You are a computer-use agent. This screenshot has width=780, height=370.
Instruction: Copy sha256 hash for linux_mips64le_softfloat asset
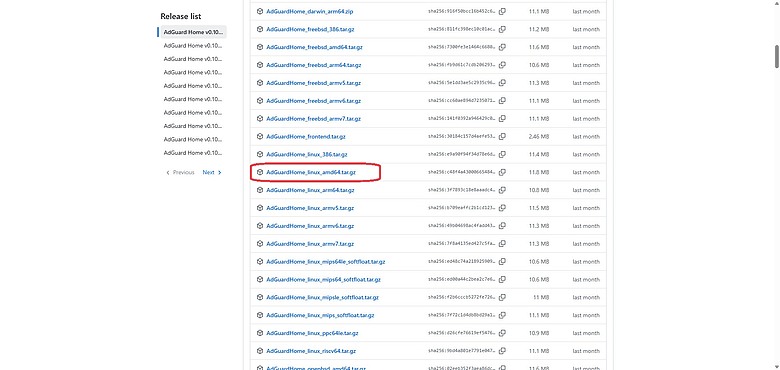pyautogui.click(x=502, y=262)
